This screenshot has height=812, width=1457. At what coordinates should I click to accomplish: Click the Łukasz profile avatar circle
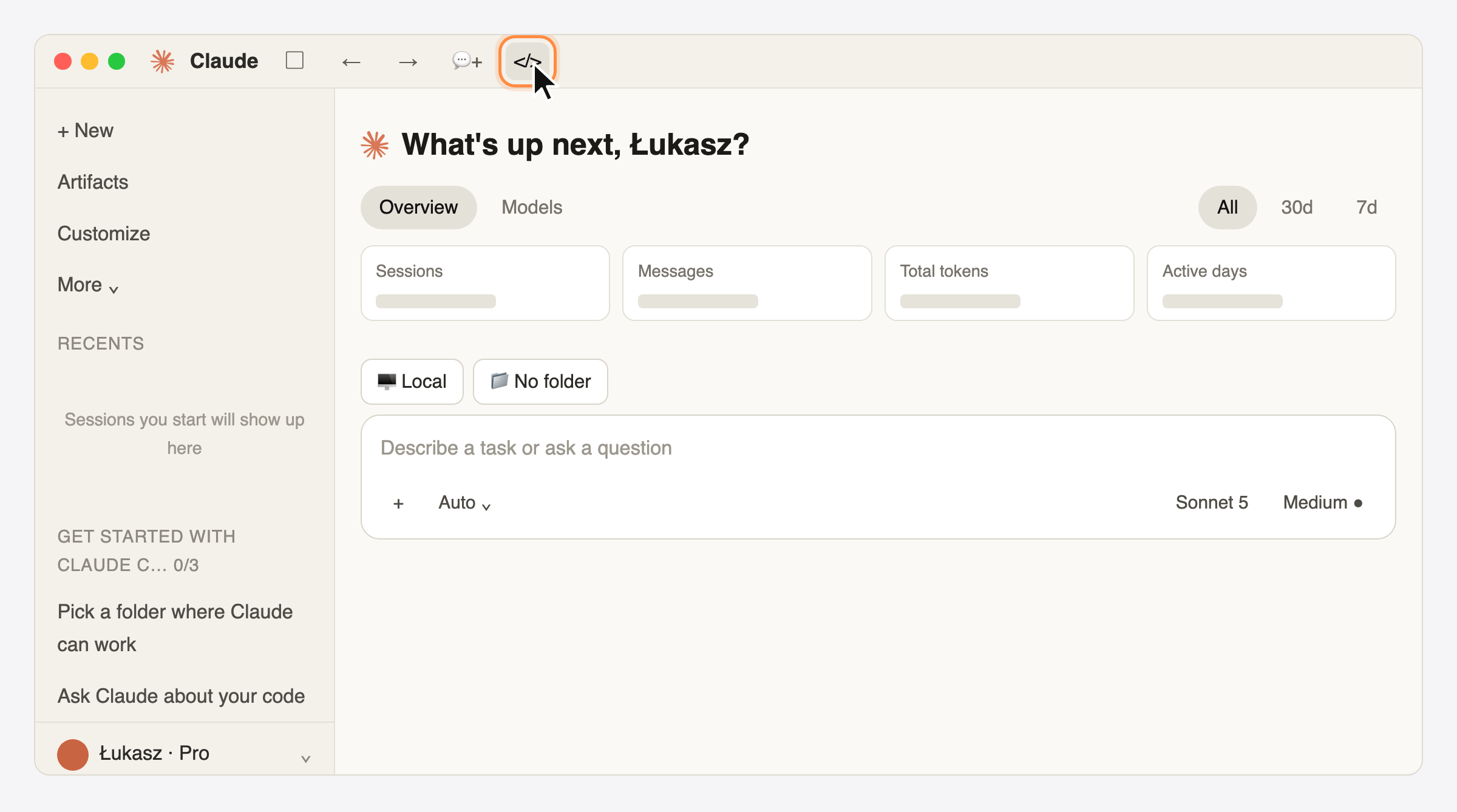point(73,754)
